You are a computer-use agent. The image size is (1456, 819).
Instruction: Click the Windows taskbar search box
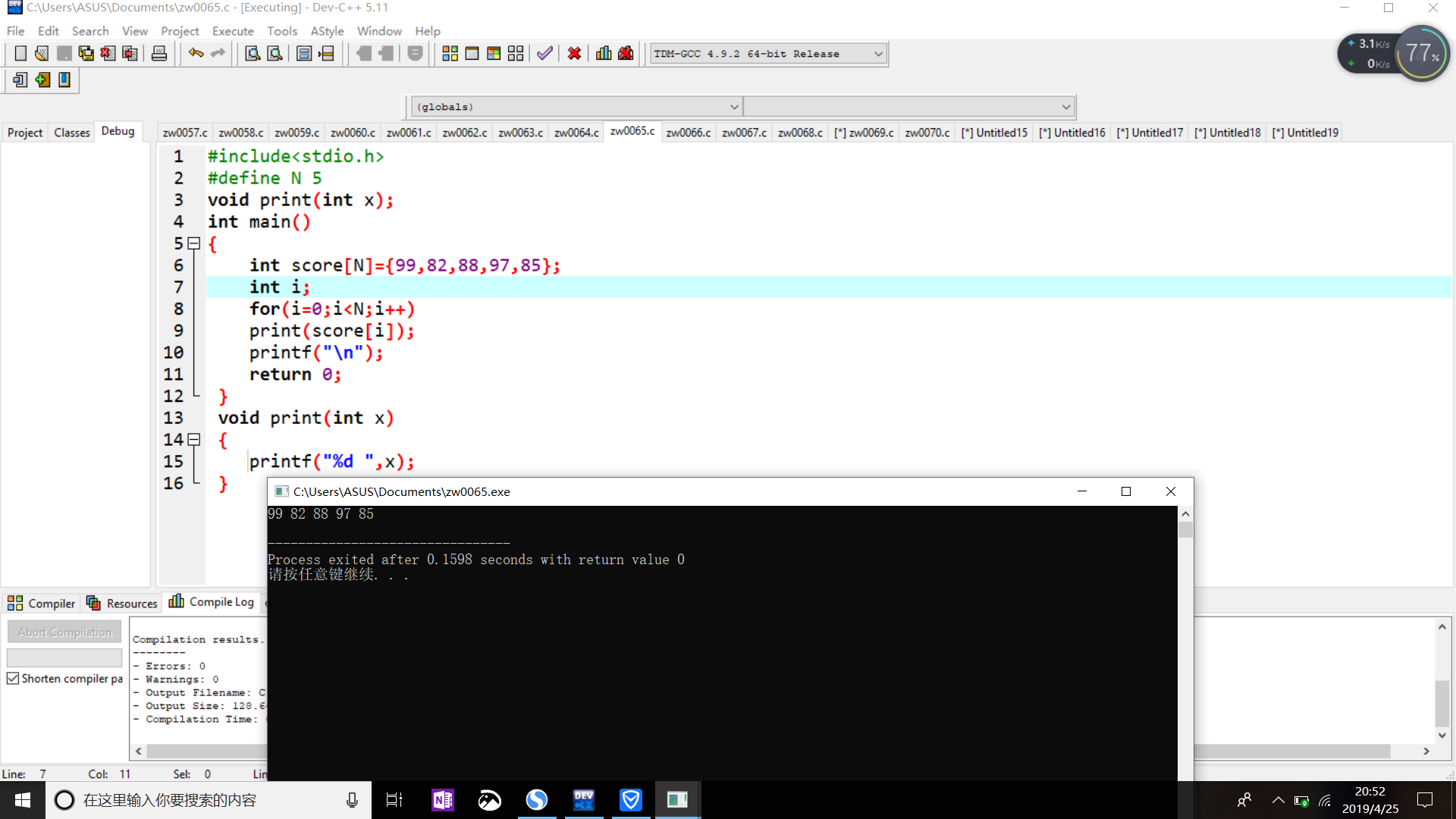point(205,800)
